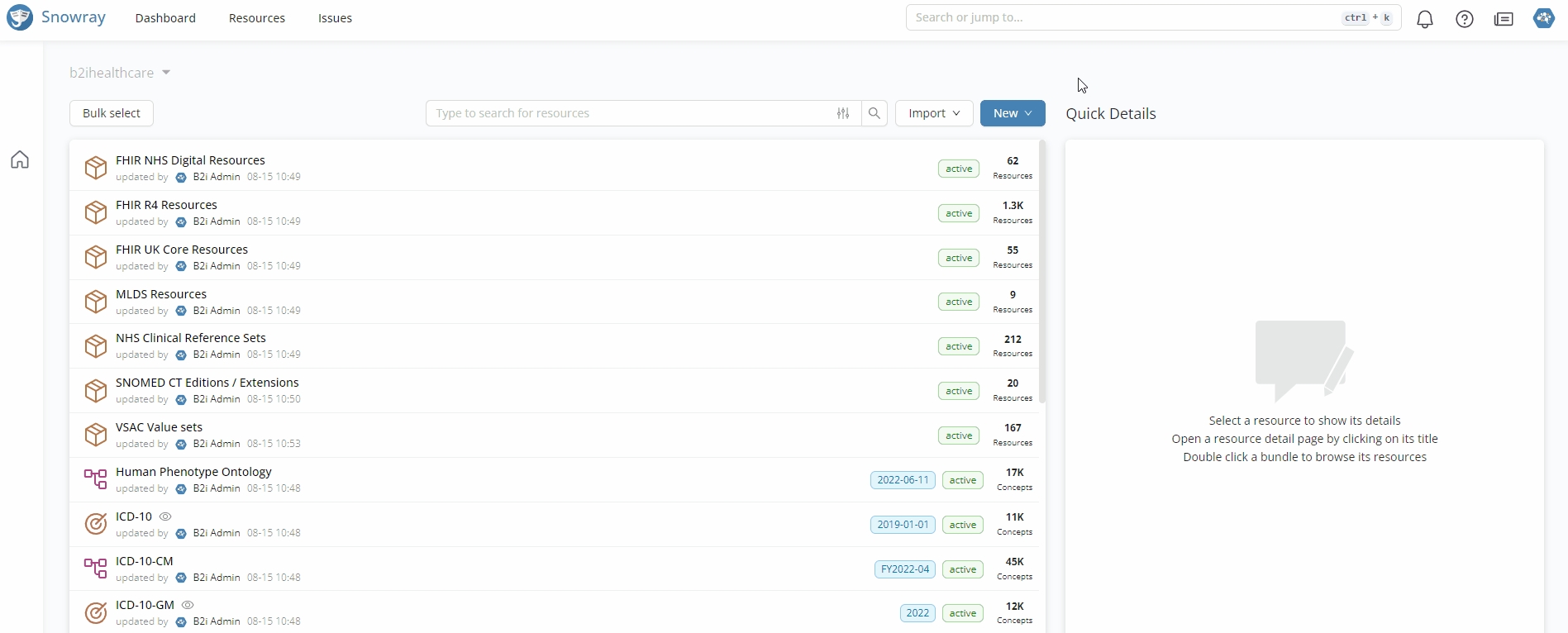This screenshot has width=1568, height=633.
Task: Expand the b2ihealthcare workspace dropdown
Action: pyautogui.click(x=120, y=73)
